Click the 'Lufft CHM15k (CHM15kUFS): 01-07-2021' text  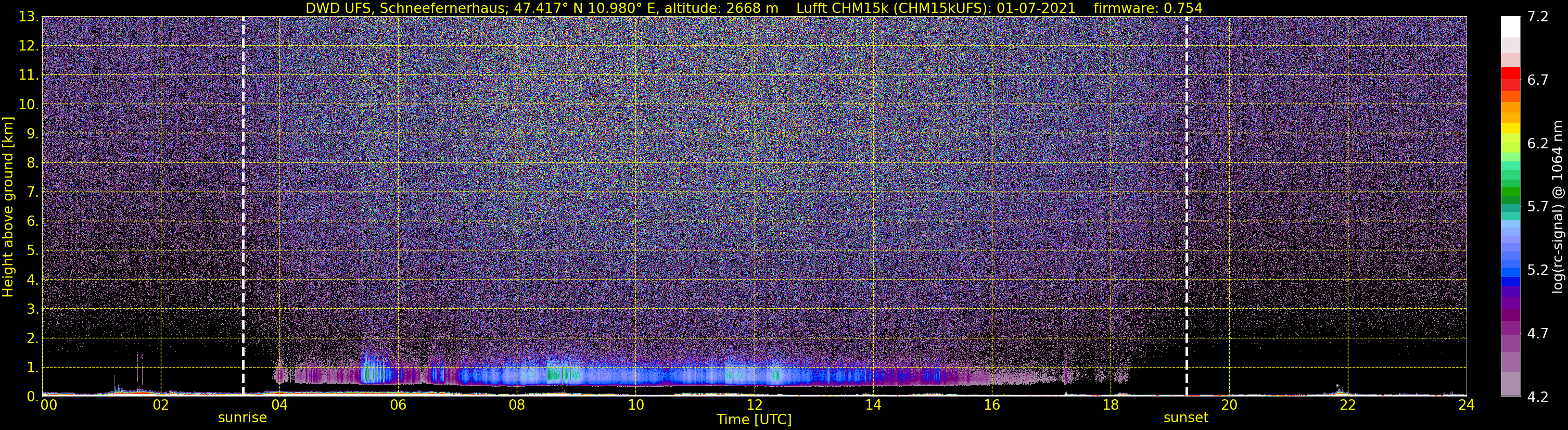coord(936,8)
